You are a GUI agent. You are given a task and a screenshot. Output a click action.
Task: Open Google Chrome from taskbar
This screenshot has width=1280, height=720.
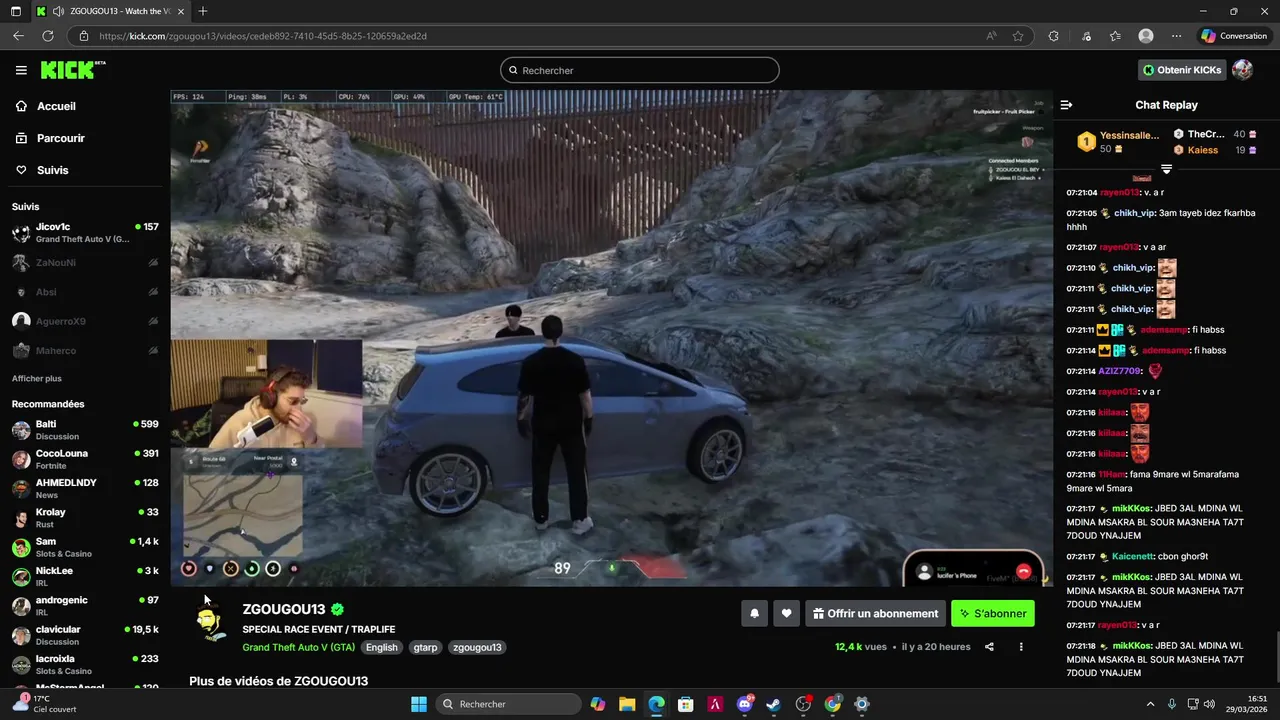pyautogui.click(x=833, y=704)
